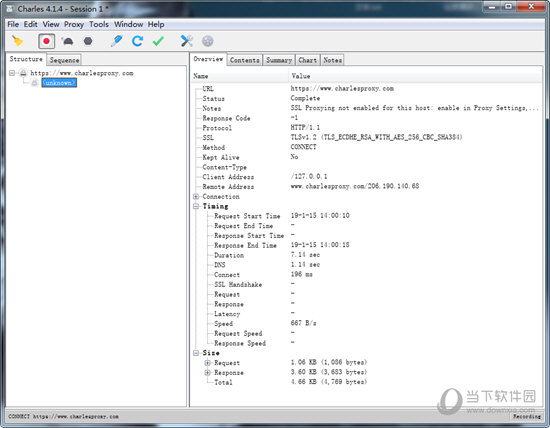Image resolution: width=550 pixels, height=428 pixels.
Task: Click the lock icon beside the host URL
Action: point(23,73)
